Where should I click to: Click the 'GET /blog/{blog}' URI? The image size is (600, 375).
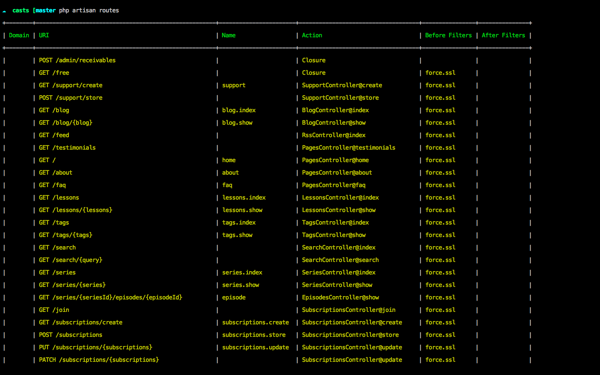click(x=65, y=122)
